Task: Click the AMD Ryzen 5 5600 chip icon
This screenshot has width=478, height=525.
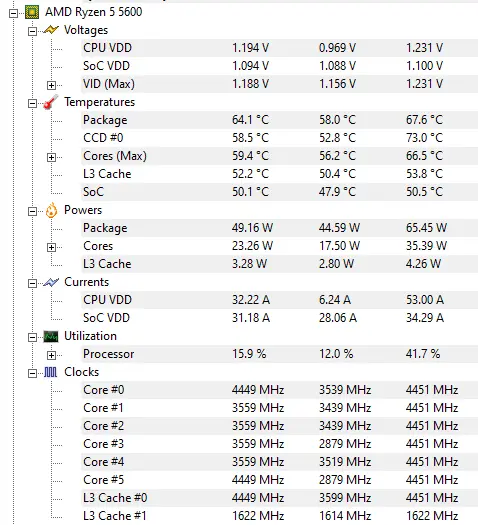Action: pos(32,12)
